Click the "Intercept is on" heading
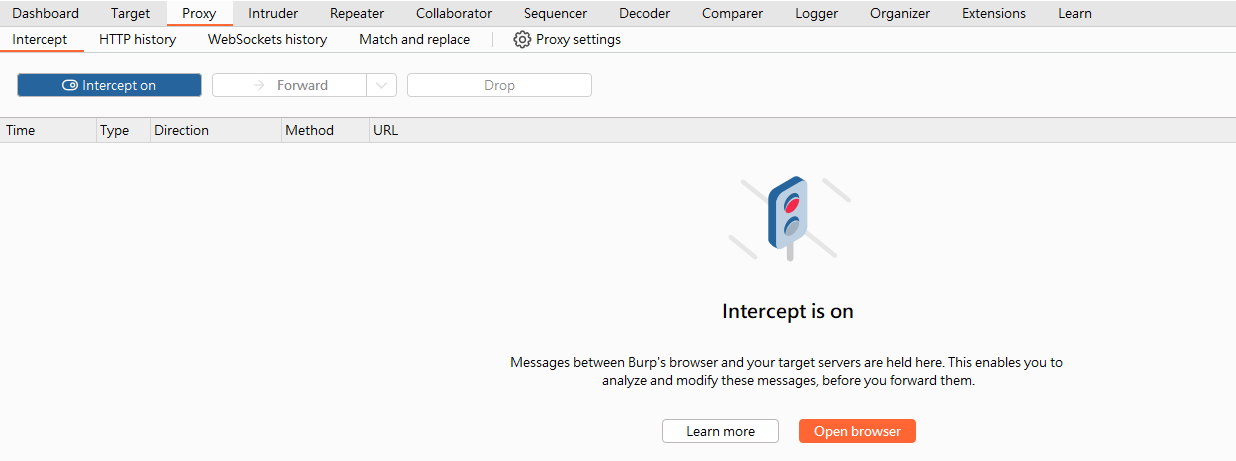The image size is (1236, 461). (788, 311)
